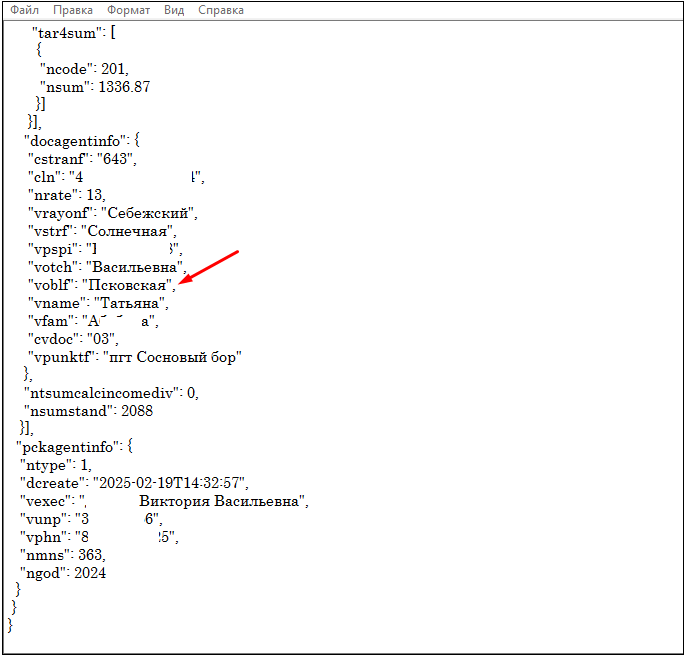Image resolution: width=686 pixels, height=657 pixels.
Task: Click the "Псковская" value in vobIf line
Action: [x=135, y=285]
